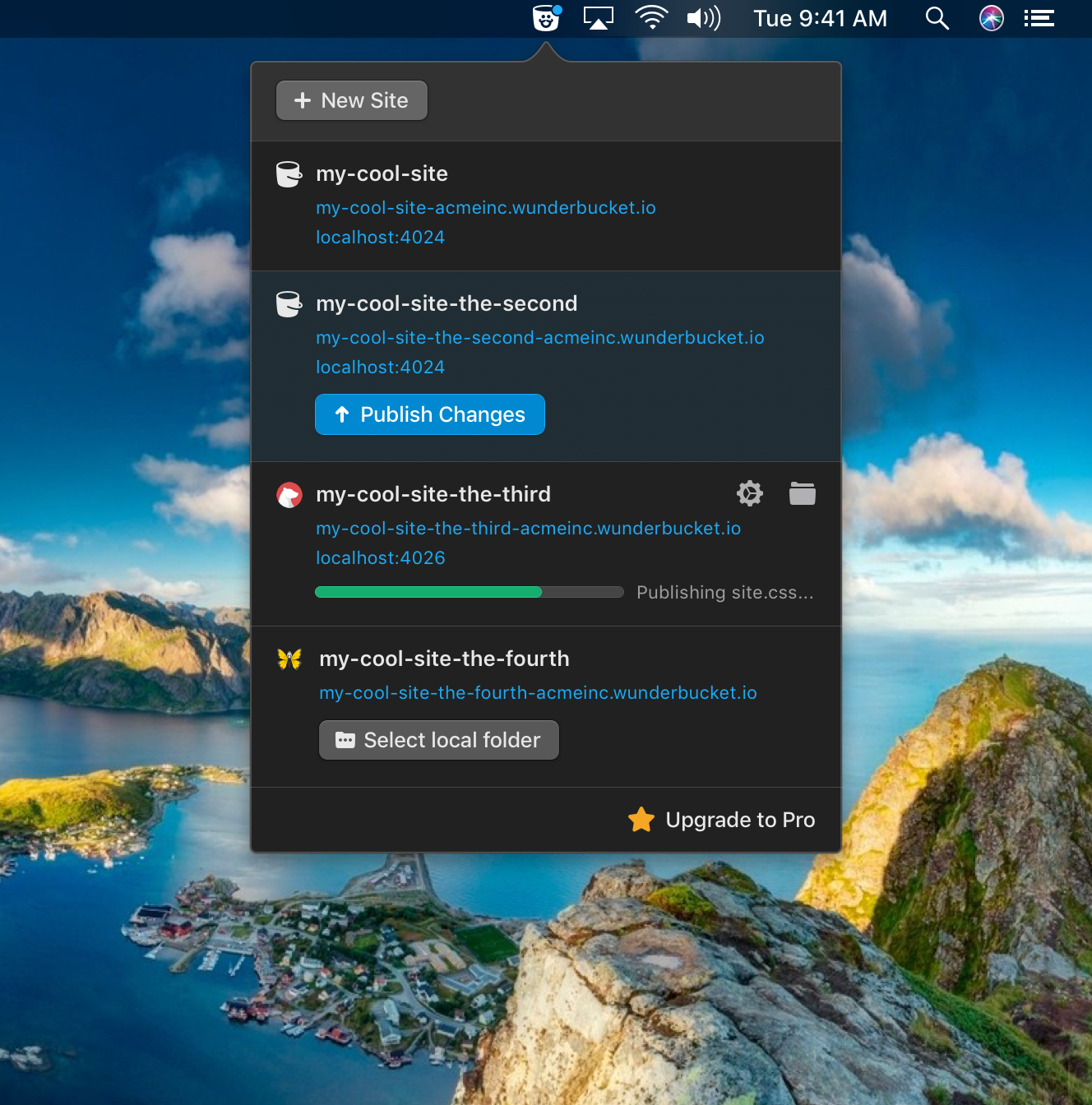Visit my-cool-site-the-fourth-acmeinc.wunderbucket.io link
1092x1105 pixels.
click(538, 693)
